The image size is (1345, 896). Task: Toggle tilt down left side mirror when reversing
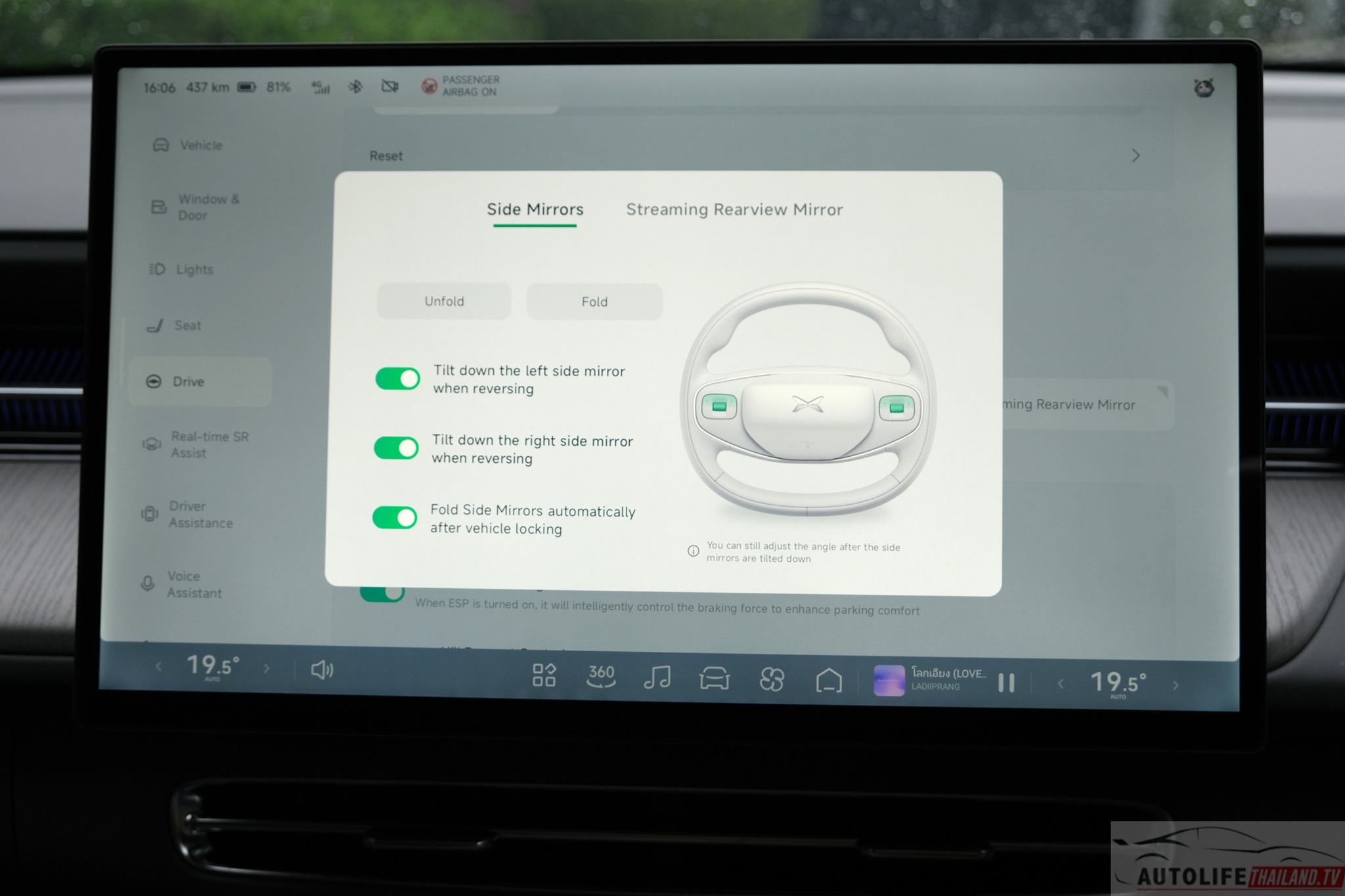tap(397, 379)
